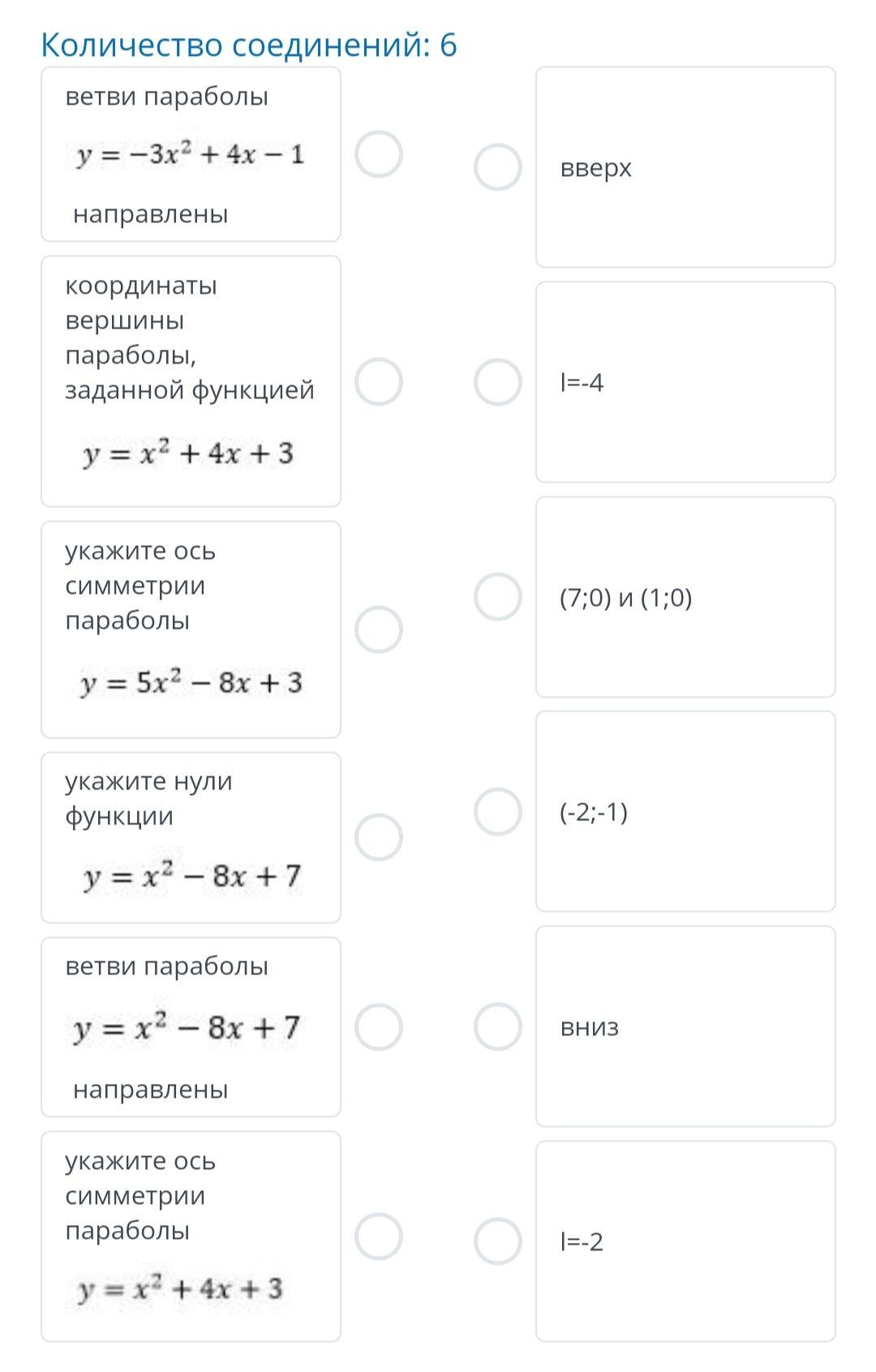Click the "l=-4" answer card

pos(685,382)
